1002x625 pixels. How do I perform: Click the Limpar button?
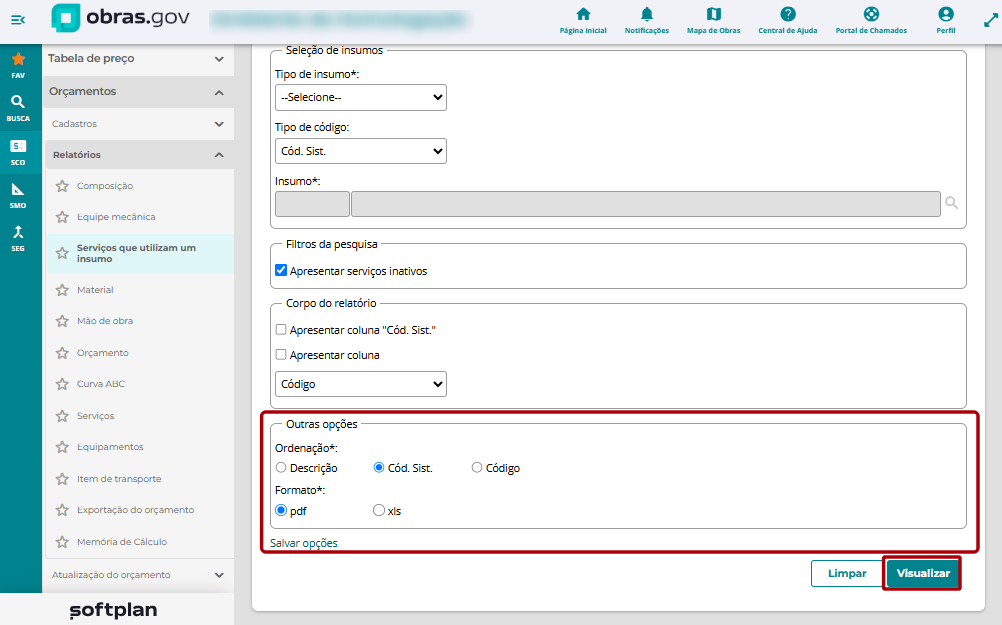(847, 573)
